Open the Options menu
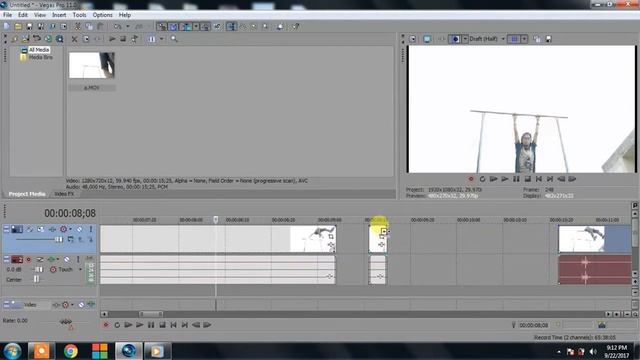The width and height of the screenshot is (640, 360). coord(102,15)
